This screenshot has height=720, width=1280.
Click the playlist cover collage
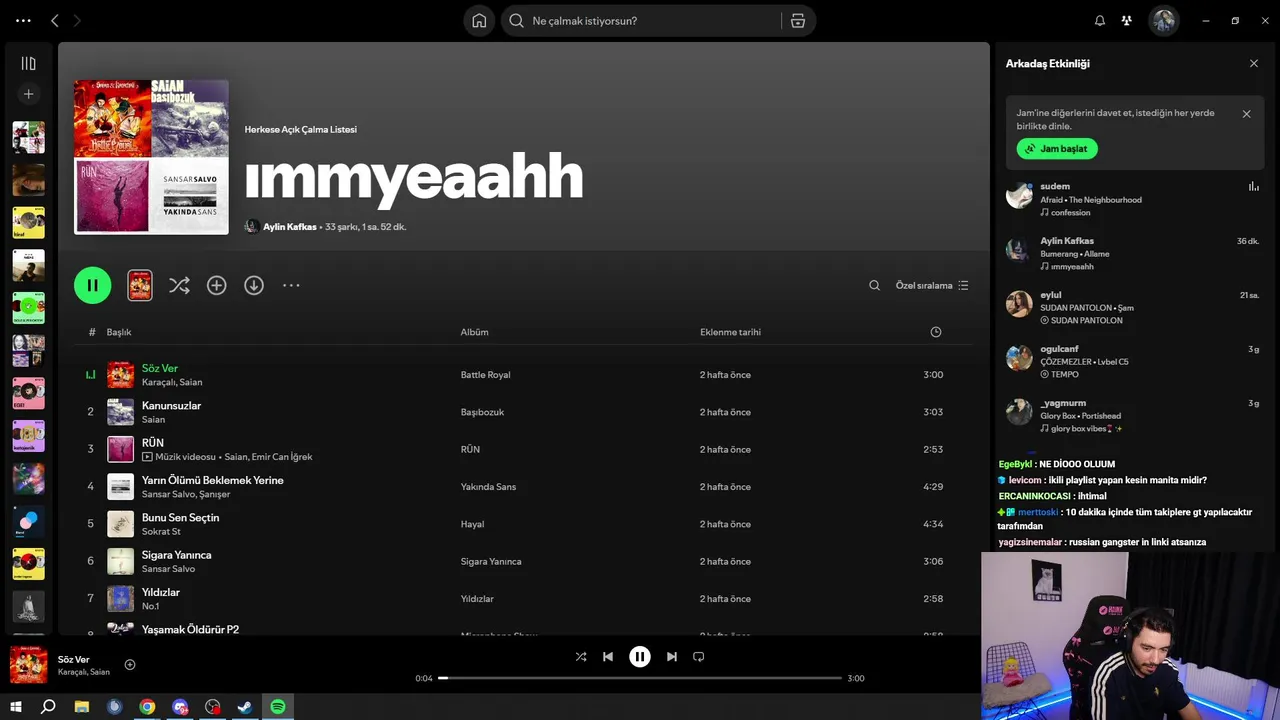pyautogui.click(x=151, y=157)
